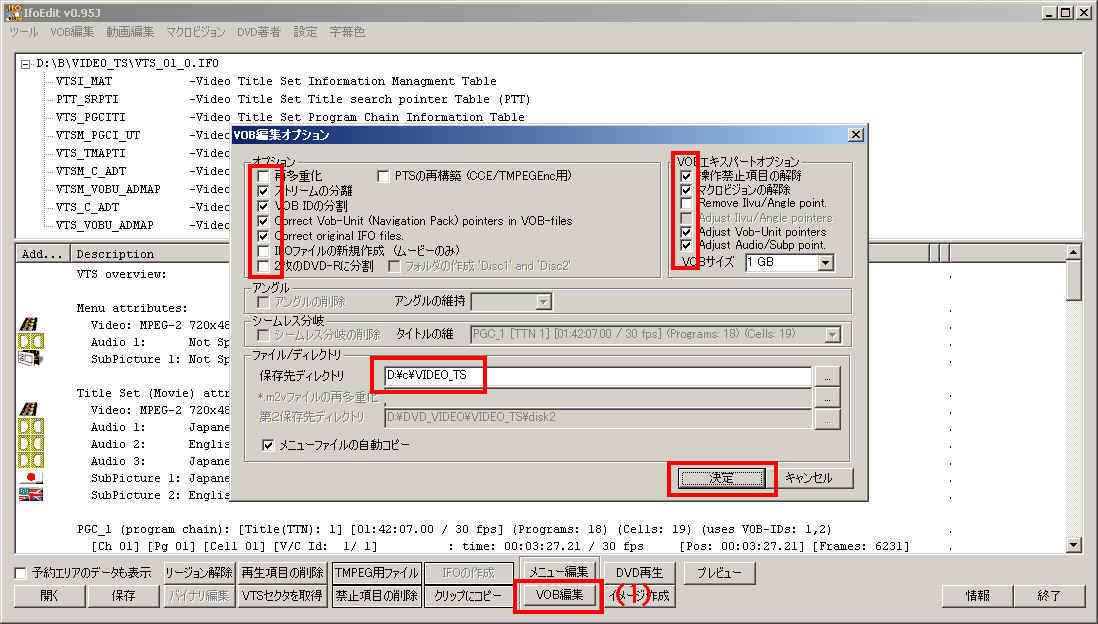The width and height of the screenshot is (1098, 624).
Task: Open the VOBサイズ 1 GB dropdown
Action: (x=825, y=263)
